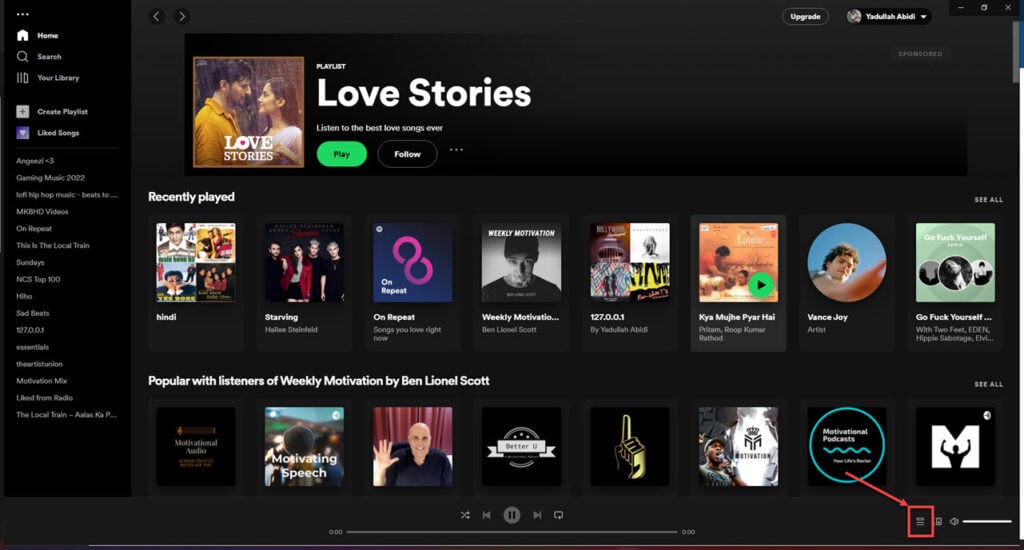1024x550 pixels.
Task: Adjust the volume slider
Action: click(987, 521)
